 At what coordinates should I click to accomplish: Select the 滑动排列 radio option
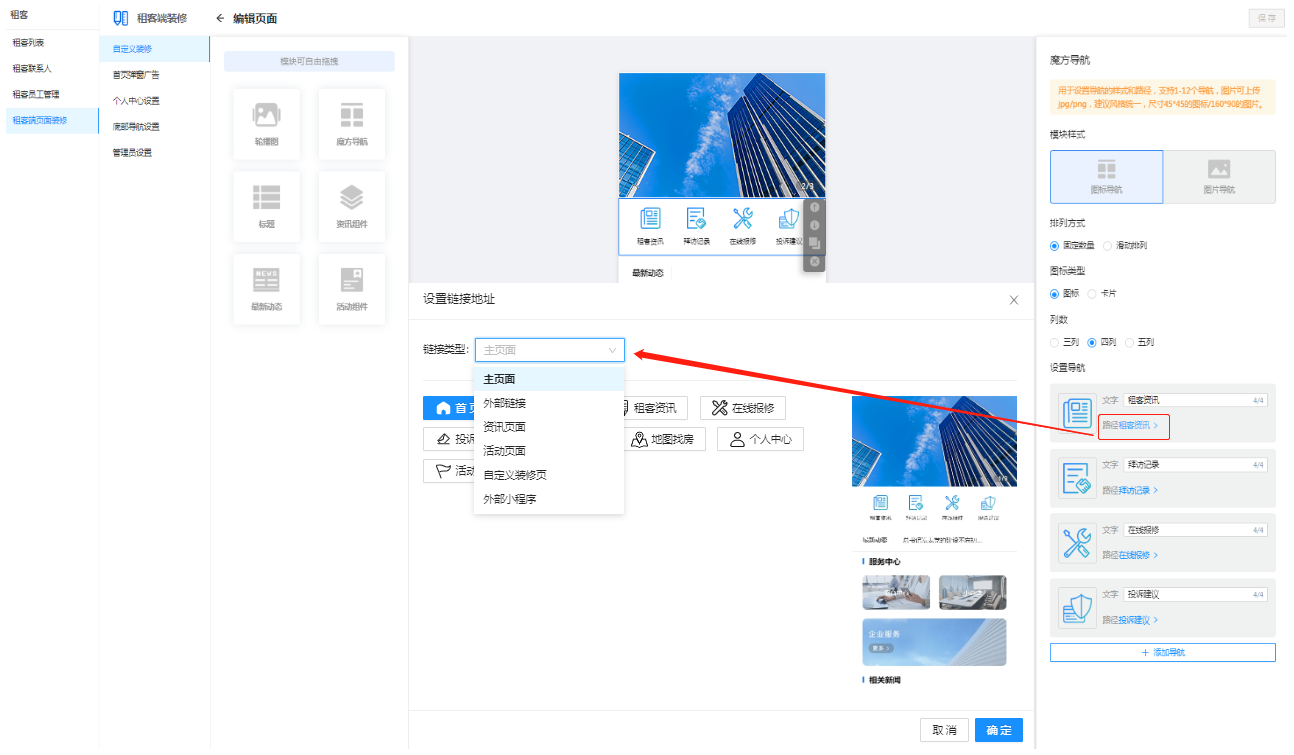pyautogui.click(x=1108, y=246)
